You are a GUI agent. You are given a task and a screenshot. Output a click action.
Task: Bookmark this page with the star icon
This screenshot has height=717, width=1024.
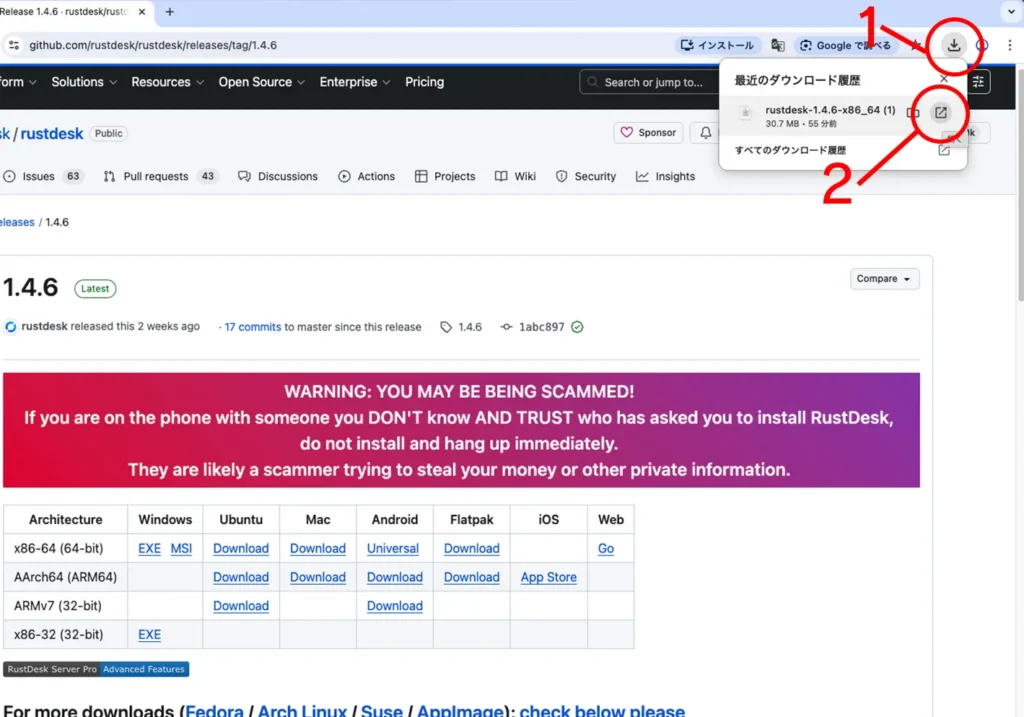[914, 45]
